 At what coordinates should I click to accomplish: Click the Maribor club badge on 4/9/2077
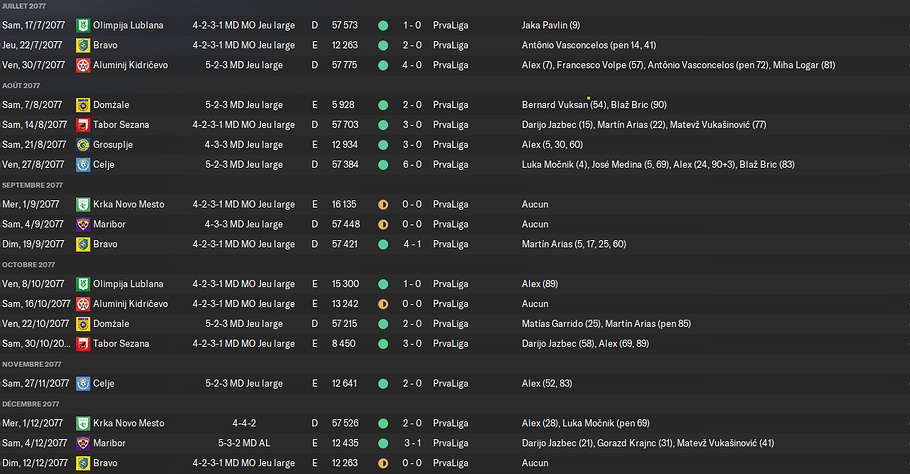[x=83, y=224]
